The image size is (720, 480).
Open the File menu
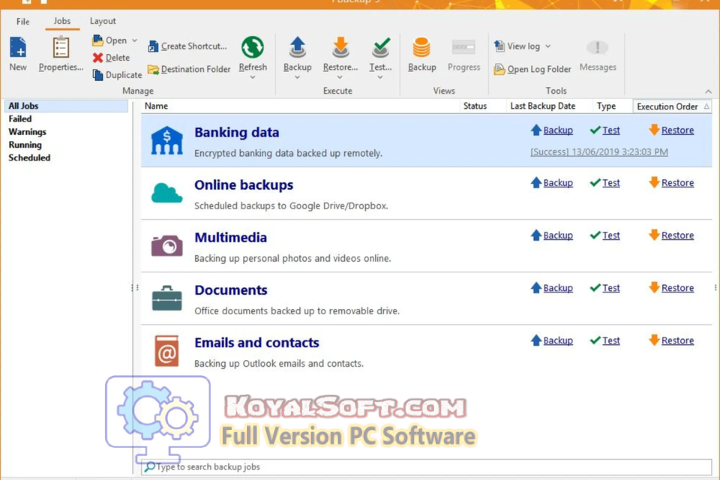[x=23, y=21]
